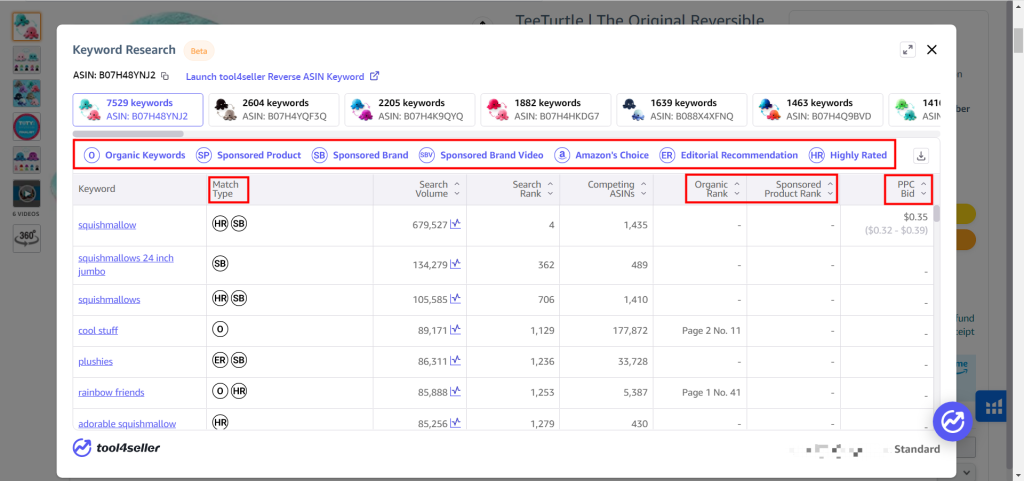Sort by Search Rank column arrows

(551, 189)
